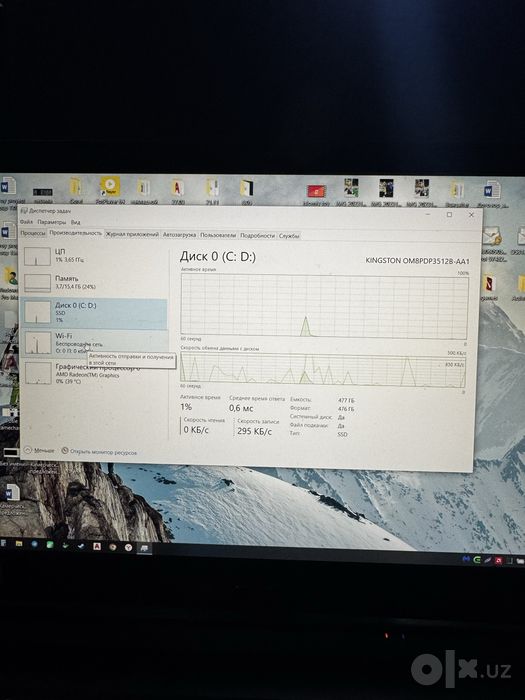Open the Вид menu
The width and height of the screenshot is (525, 700).
point(75,222)
